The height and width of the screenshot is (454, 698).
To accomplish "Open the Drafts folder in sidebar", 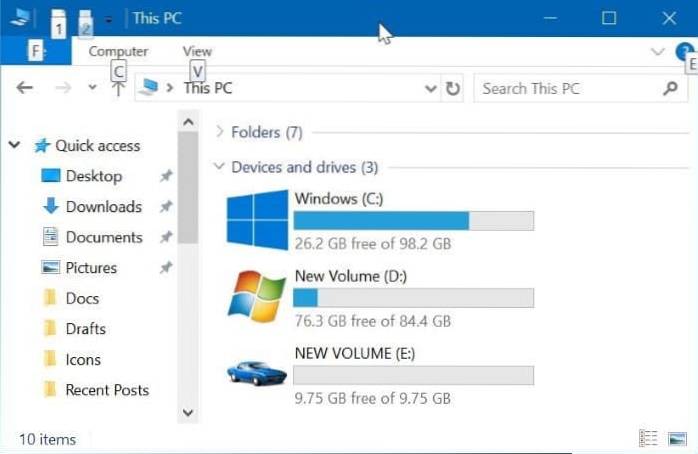I will point(86,329).
